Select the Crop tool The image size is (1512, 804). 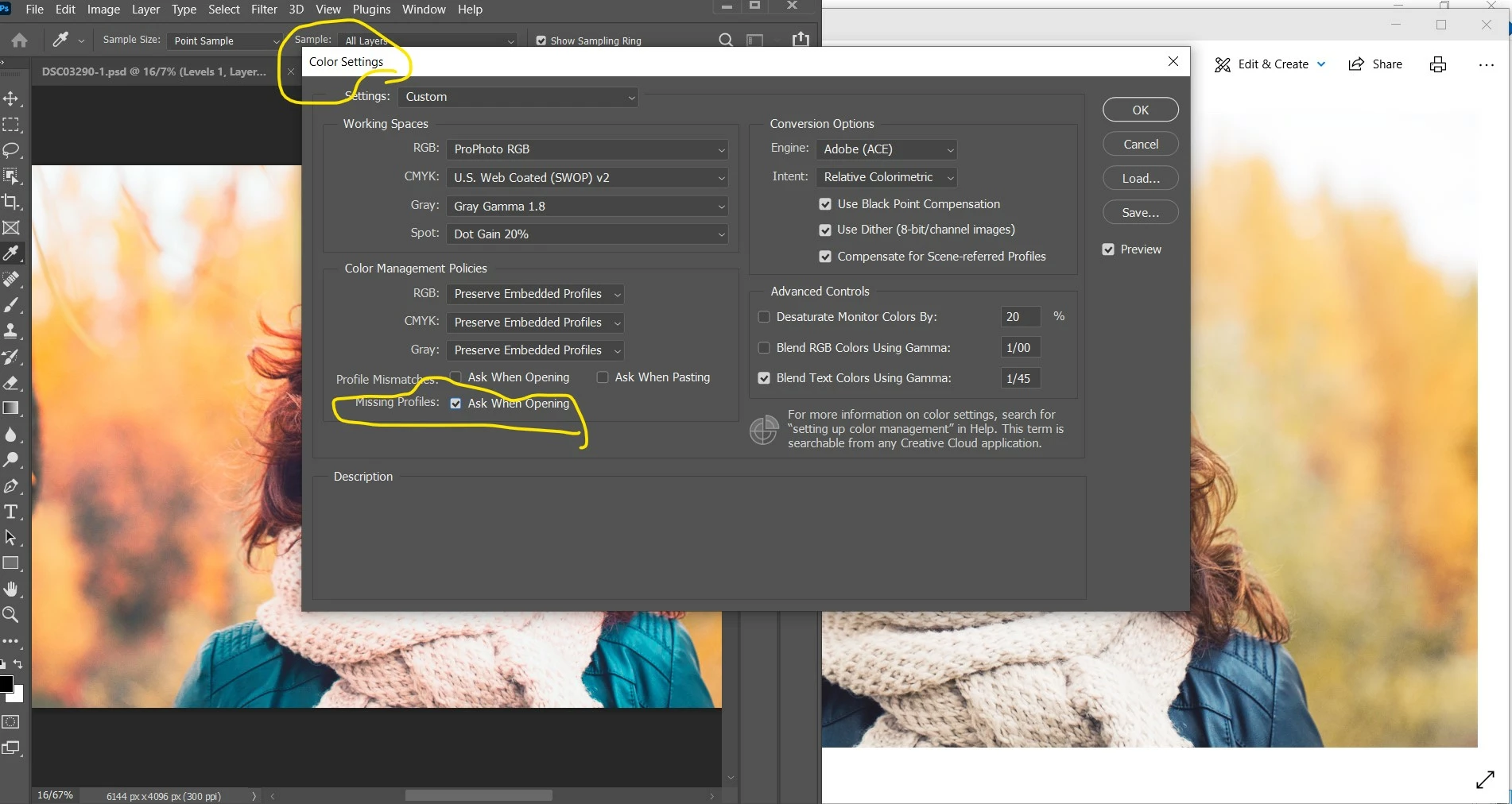11,202
